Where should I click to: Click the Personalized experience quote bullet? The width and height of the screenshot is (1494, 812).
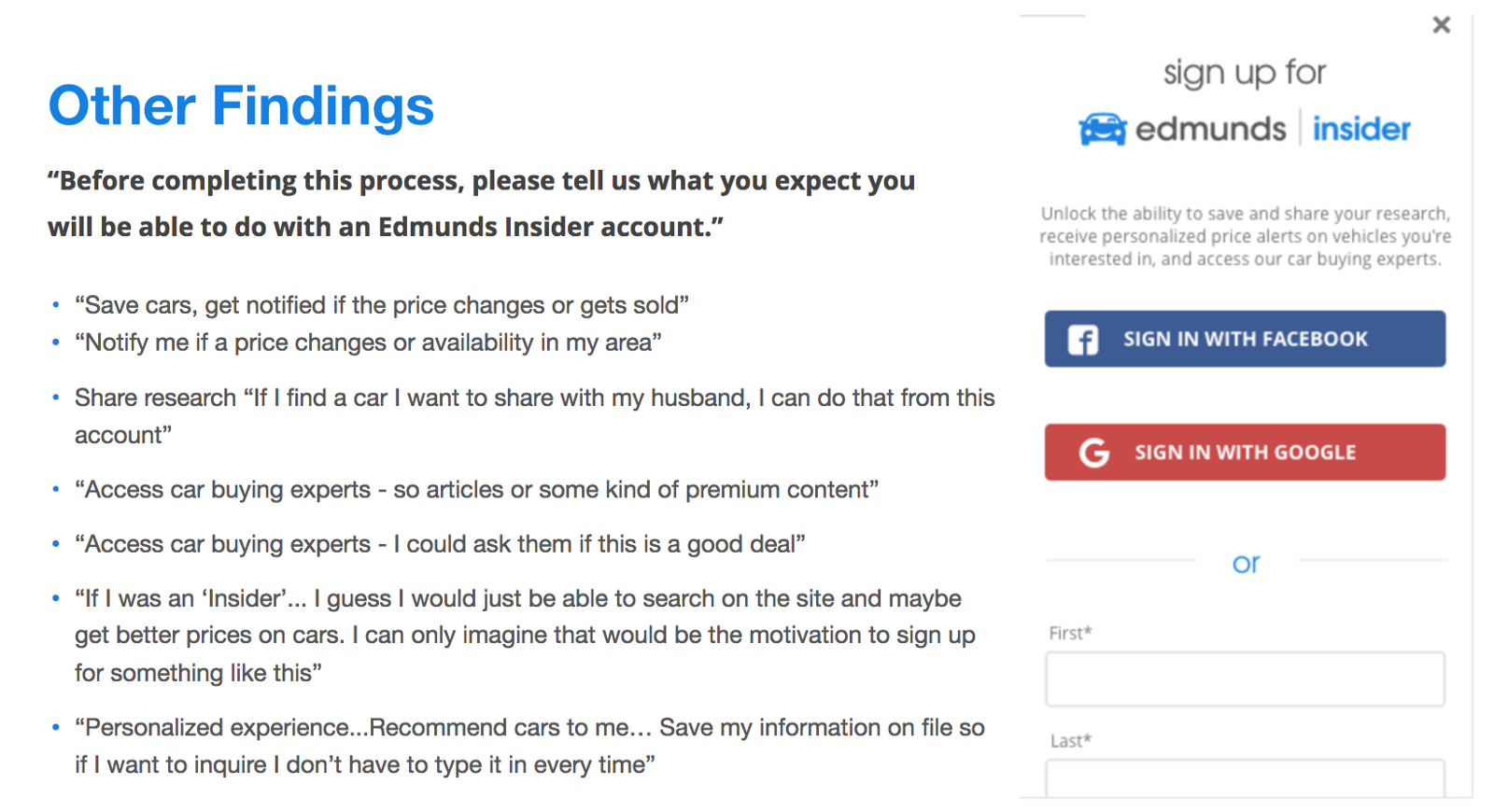(529, 746)
